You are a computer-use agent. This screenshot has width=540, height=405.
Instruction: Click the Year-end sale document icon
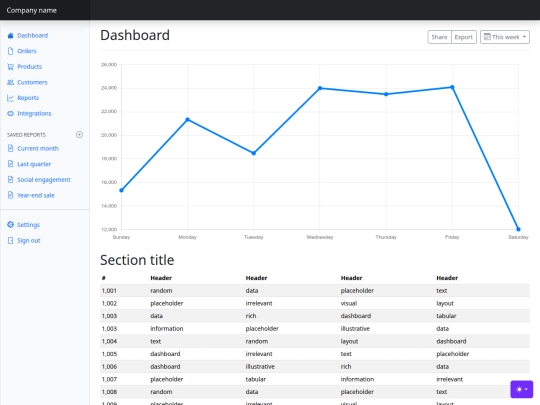point(10,195)
